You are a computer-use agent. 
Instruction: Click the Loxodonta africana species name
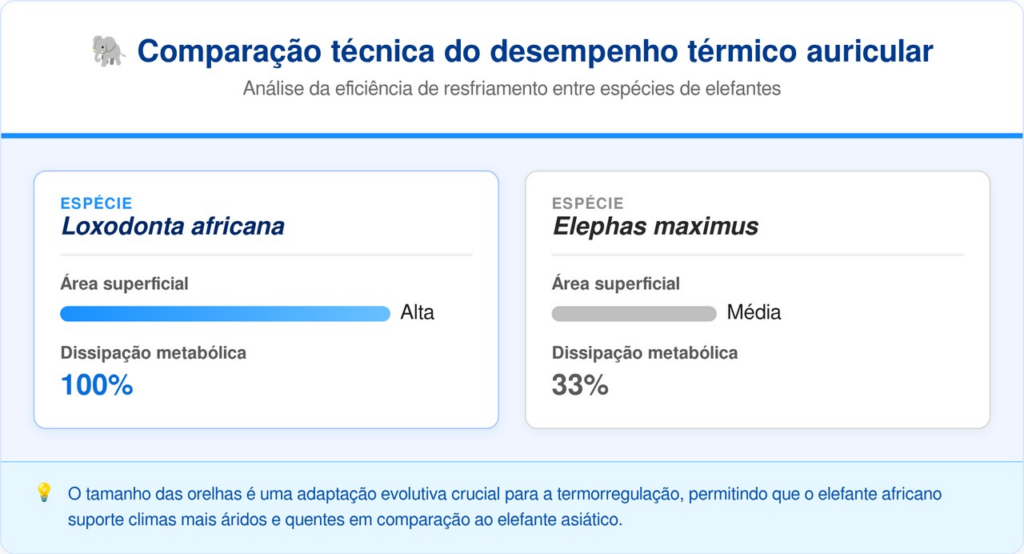click(173, 226)
